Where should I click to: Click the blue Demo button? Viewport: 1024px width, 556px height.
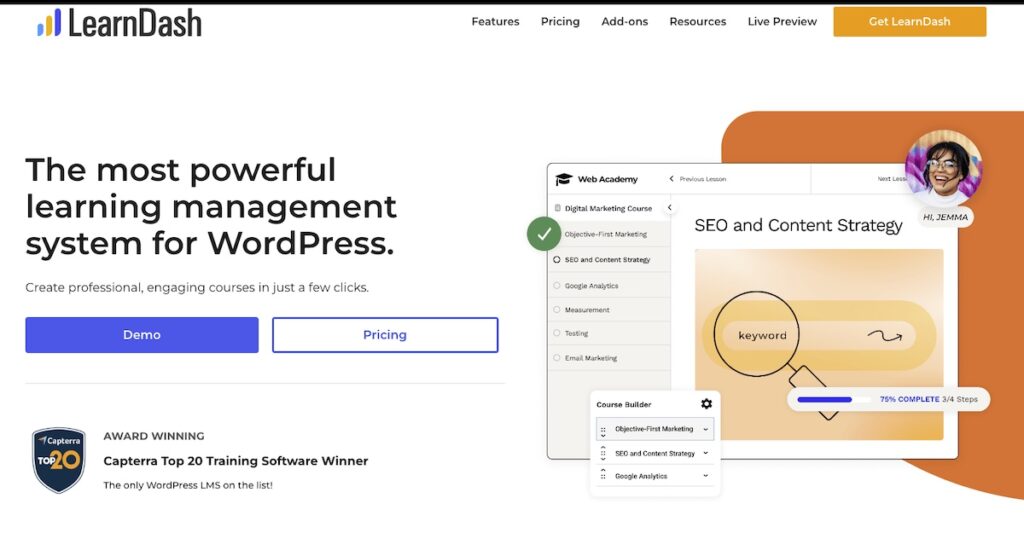pyautogui.click(x=142, y=335)
